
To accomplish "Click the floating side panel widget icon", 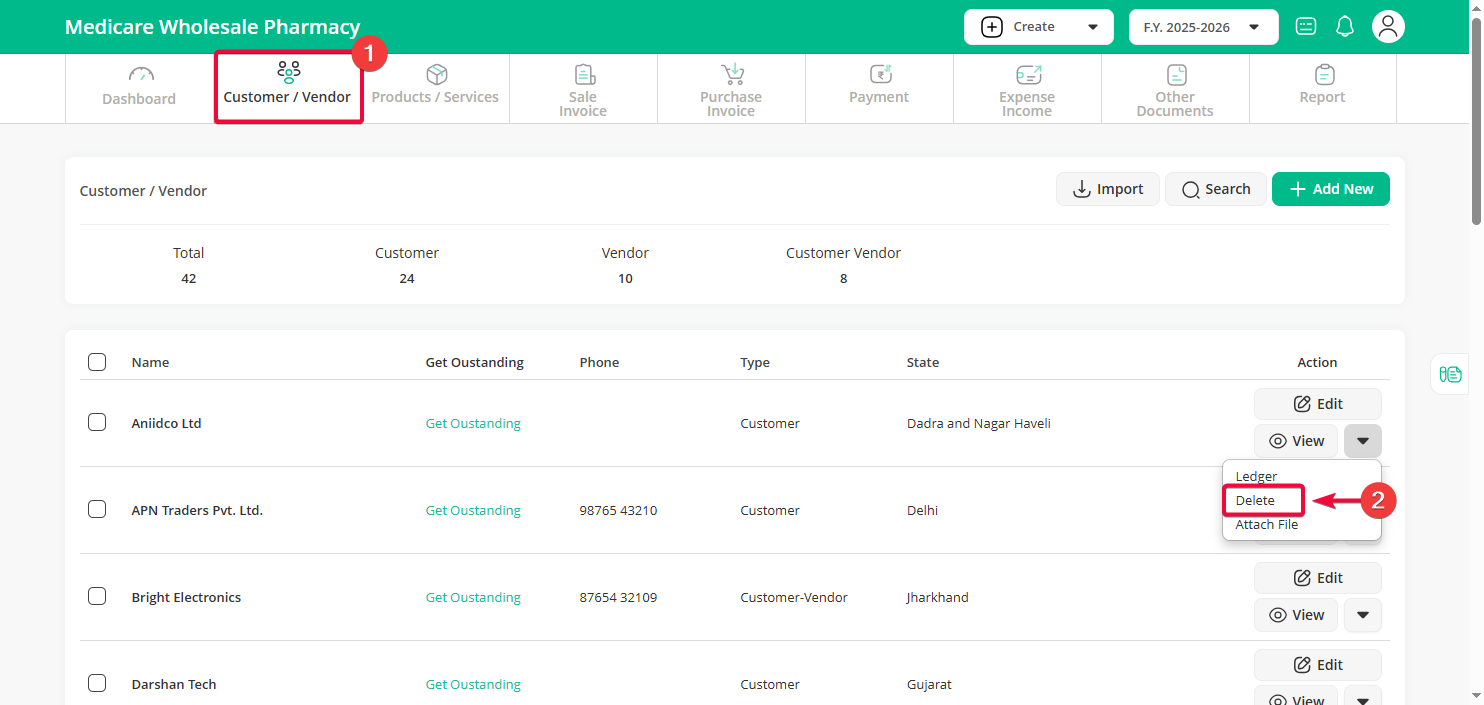I will point(1450,374).
